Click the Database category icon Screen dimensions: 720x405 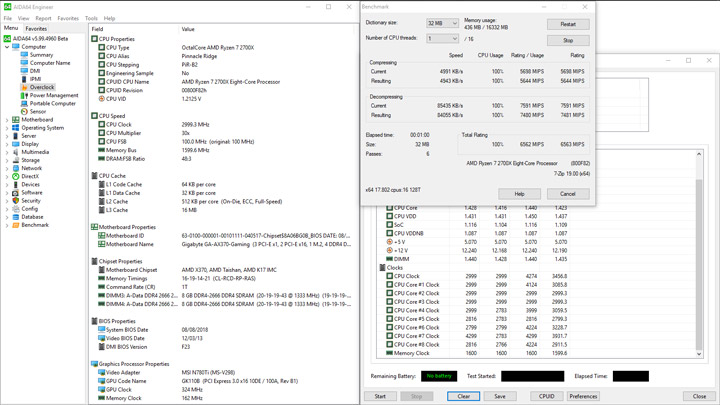[16, 217]
